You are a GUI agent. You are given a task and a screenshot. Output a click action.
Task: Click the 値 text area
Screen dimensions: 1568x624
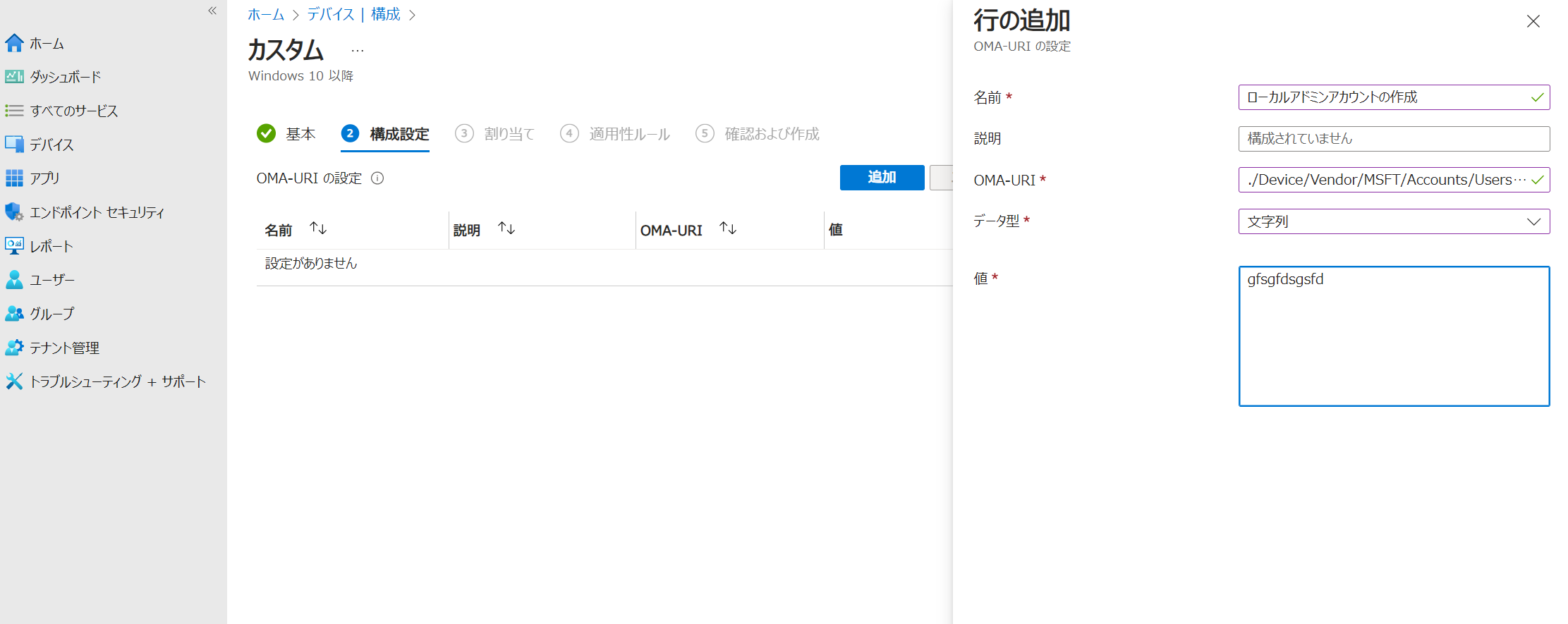(1394, 336)
